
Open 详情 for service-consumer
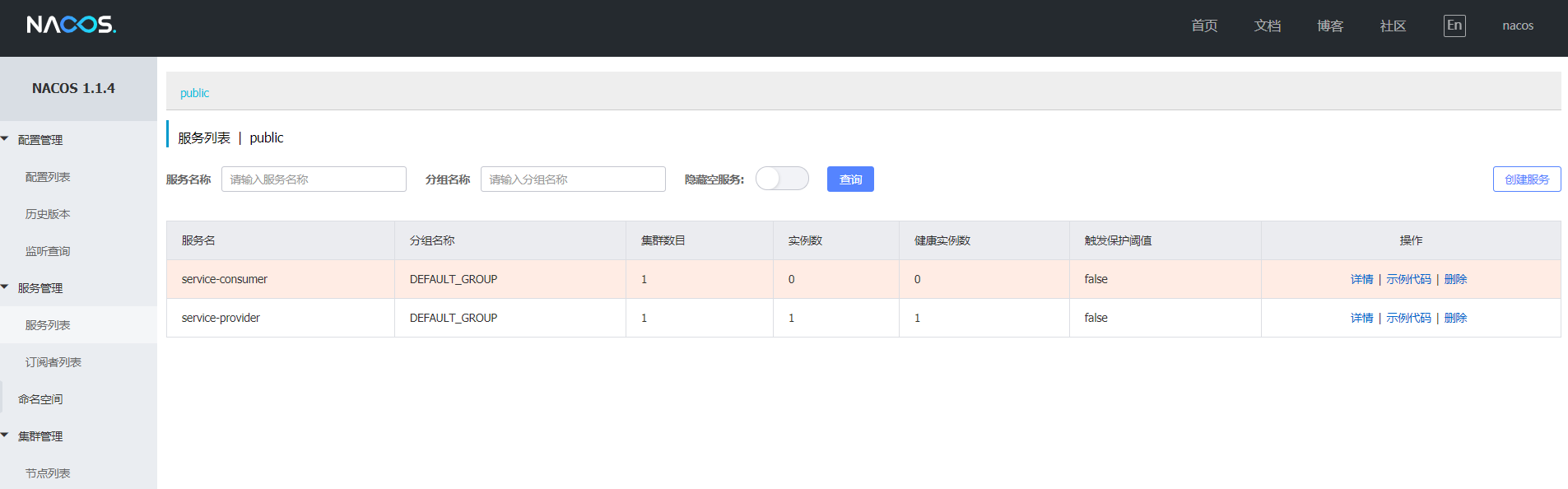click(x=1361, y=279)
